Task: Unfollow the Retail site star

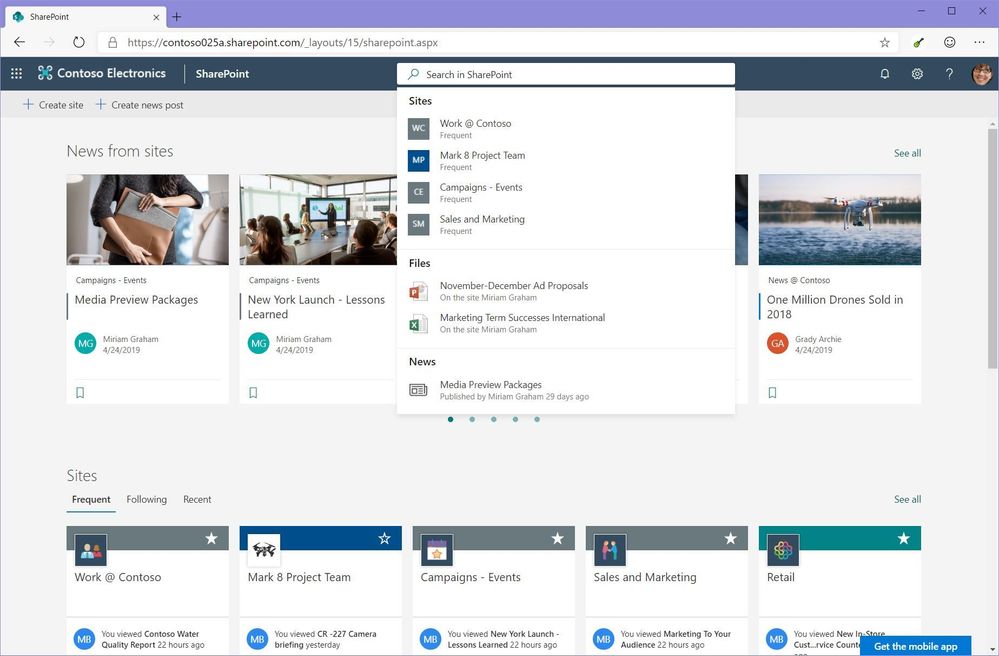Action: tap(903, 539)
